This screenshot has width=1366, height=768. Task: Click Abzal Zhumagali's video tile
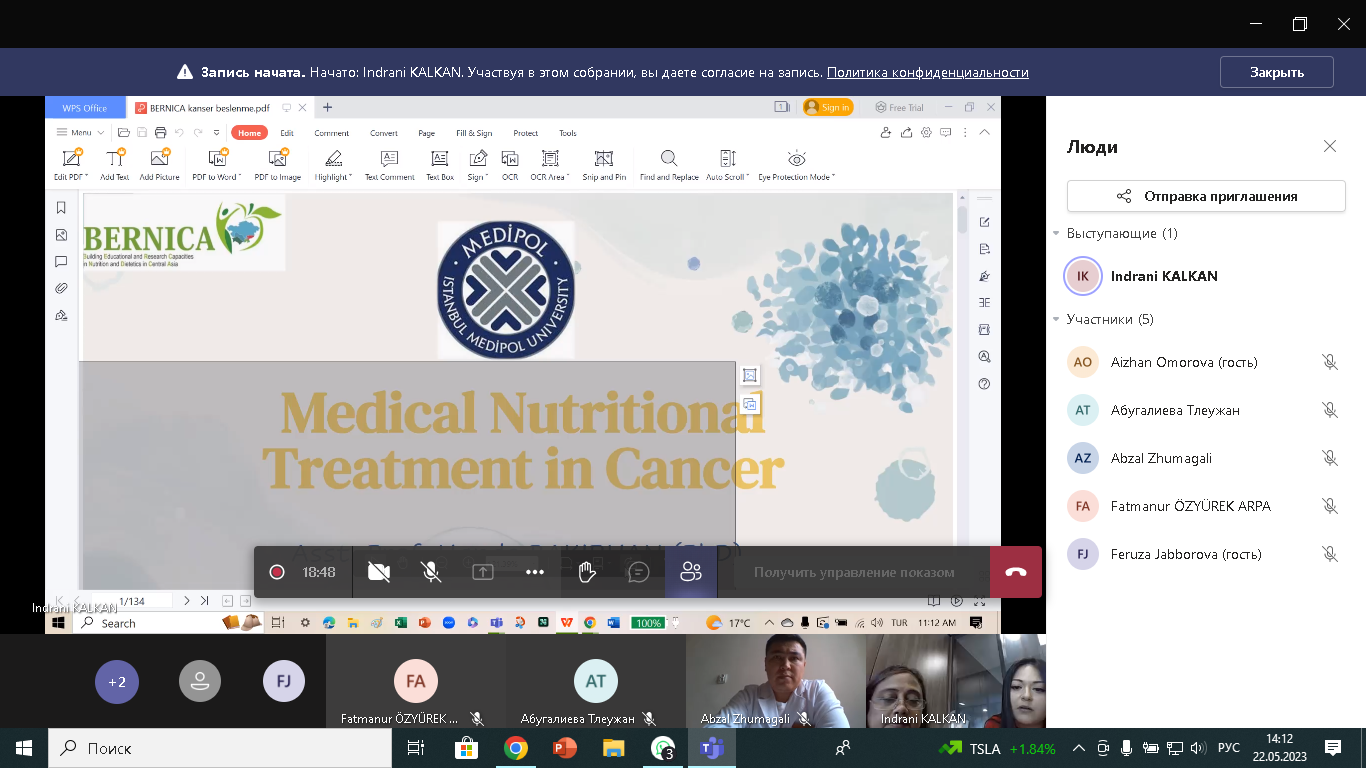pos(776,681)
